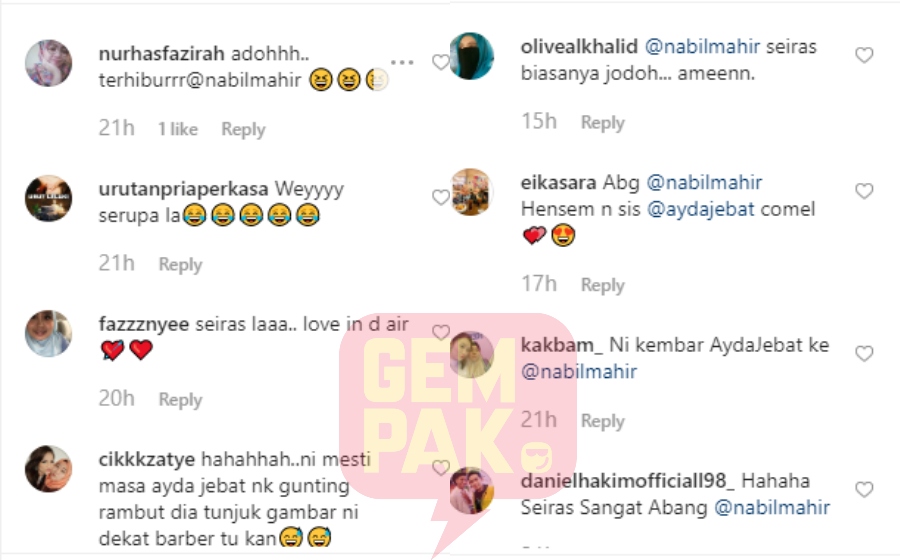
Task: Open fazzznyee profile picture
Action: click(x=49, y=333)
